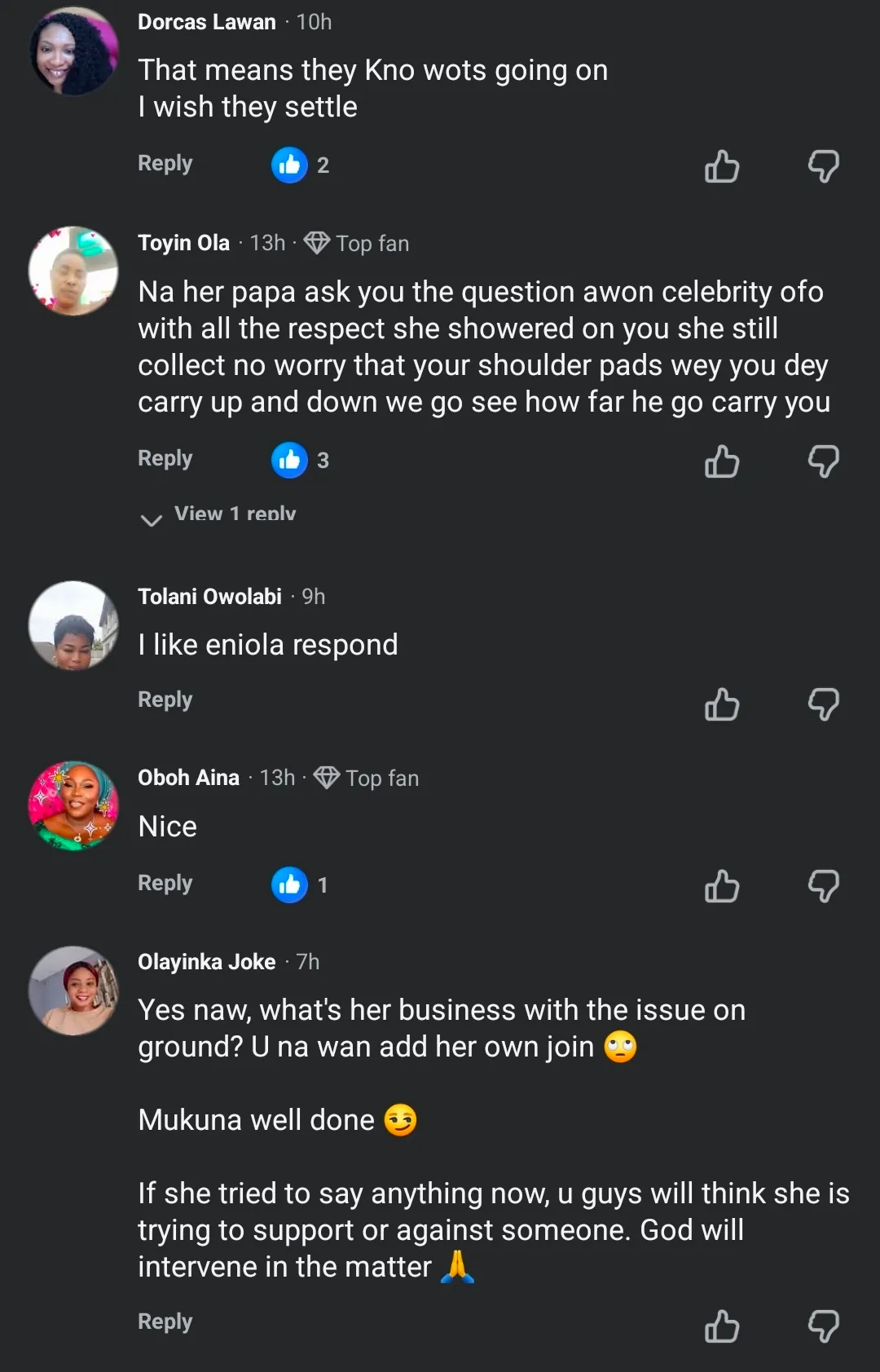The image size is (880, 1372).
Task: View the 3 like reactions on Toyin Ola's comment
Action: coord(301,461)
